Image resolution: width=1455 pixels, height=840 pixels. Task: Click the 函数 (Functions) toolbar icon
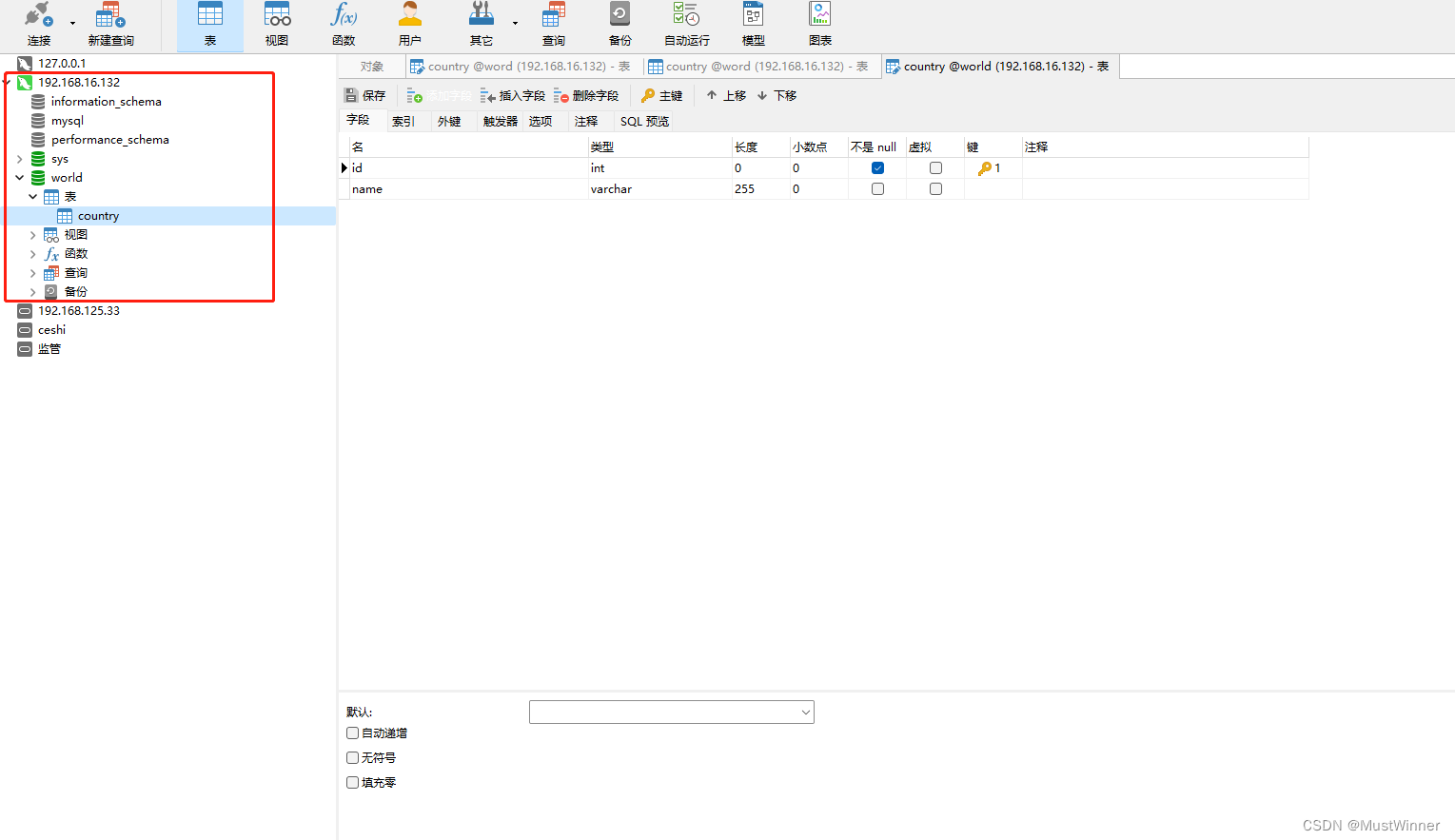(343, 24)
